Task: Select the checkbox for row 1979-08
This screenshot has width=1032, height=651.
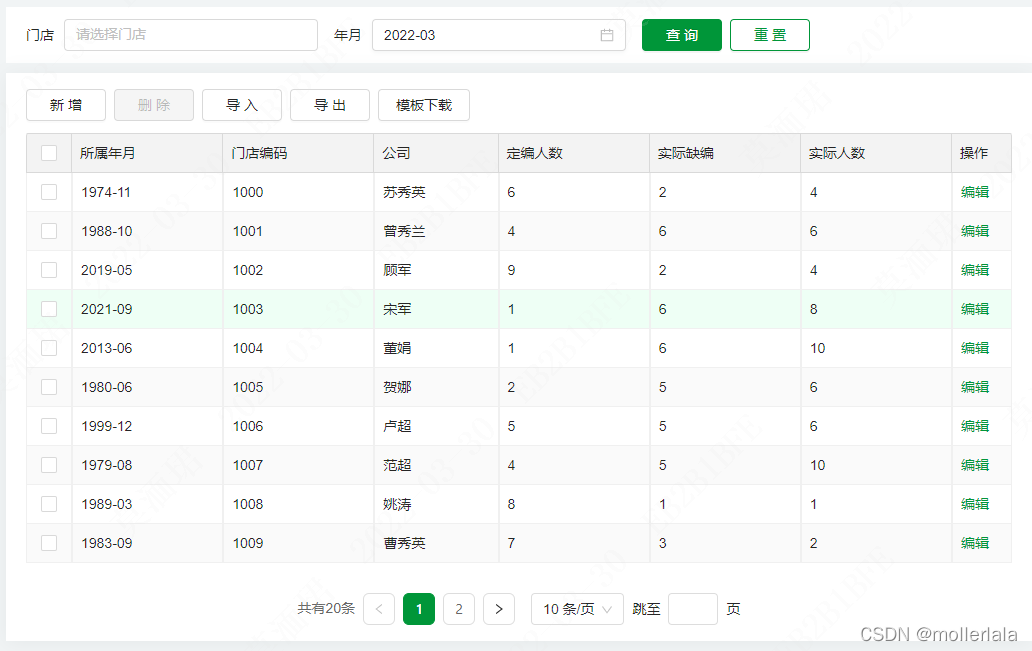Action: tap(49, 465)
